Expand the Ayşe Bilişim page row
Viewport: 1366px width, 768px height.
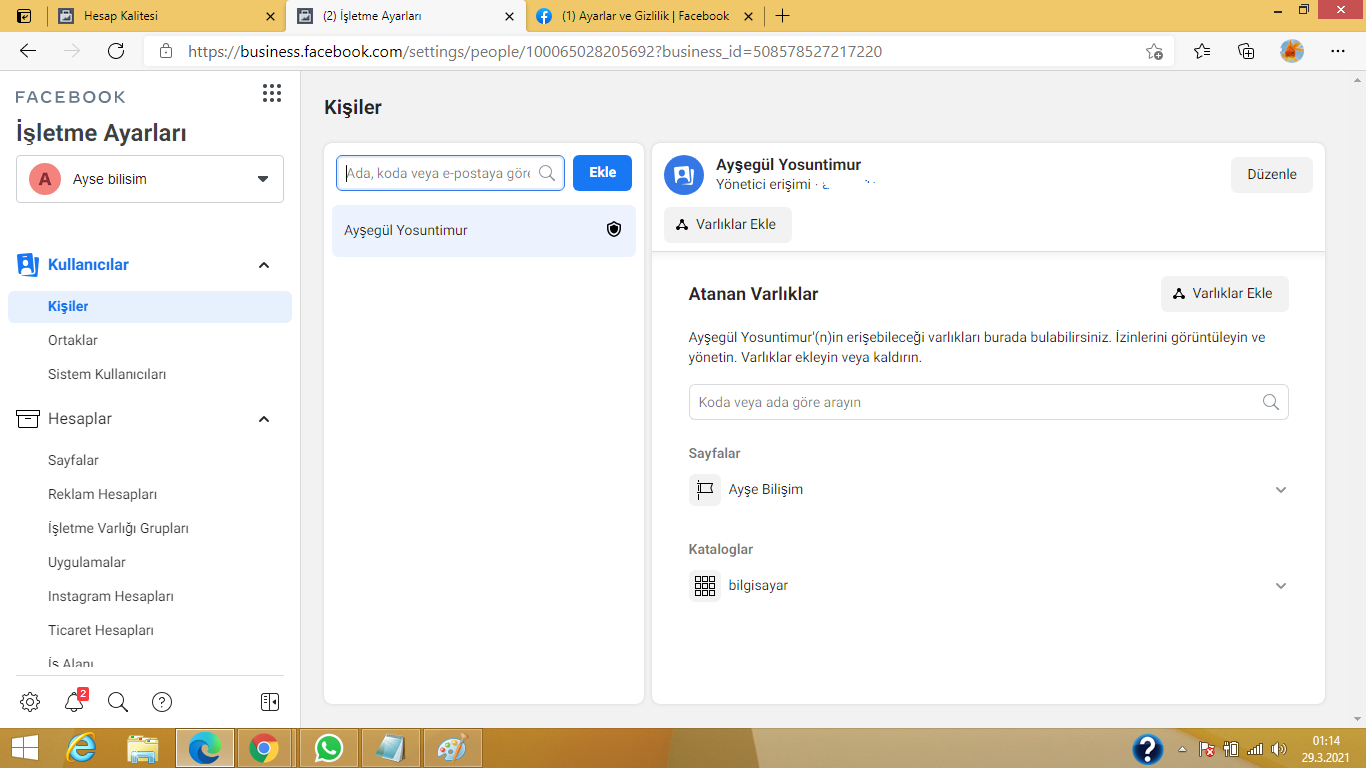tap(1281, 490)
